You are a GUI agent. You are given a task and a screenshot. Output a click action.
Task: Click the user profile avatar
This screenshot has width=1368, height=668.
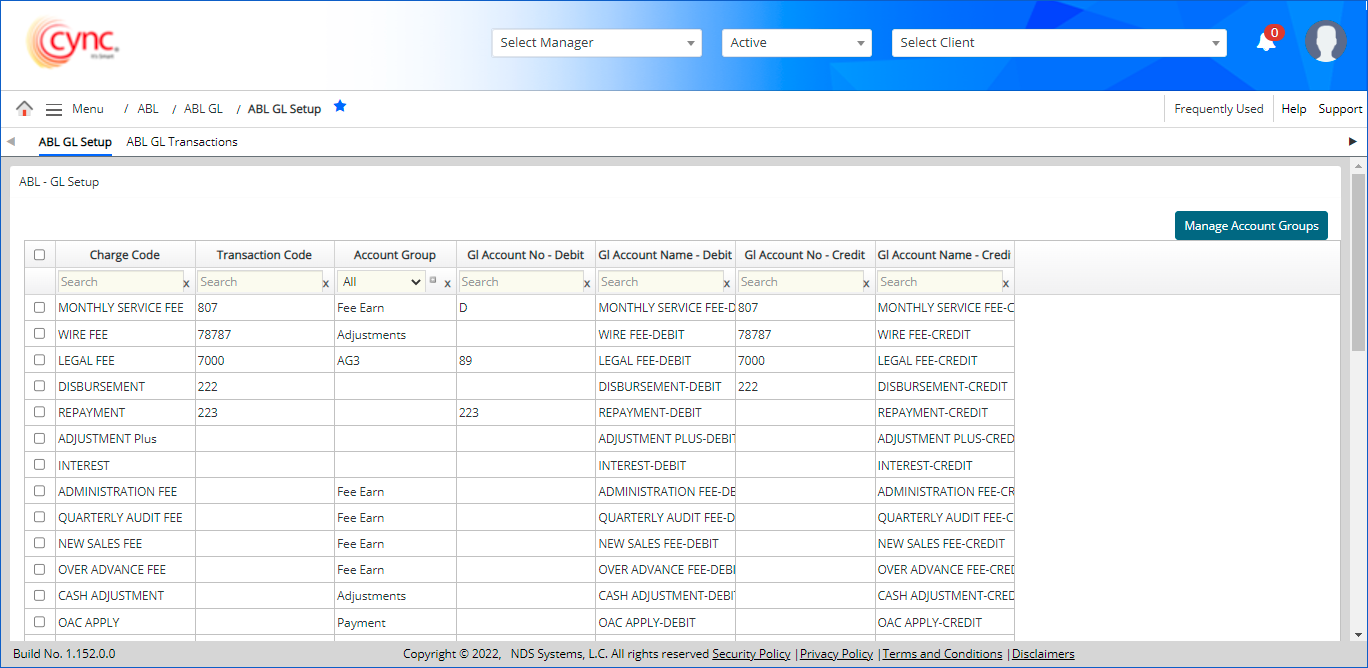pos(1325,42)
